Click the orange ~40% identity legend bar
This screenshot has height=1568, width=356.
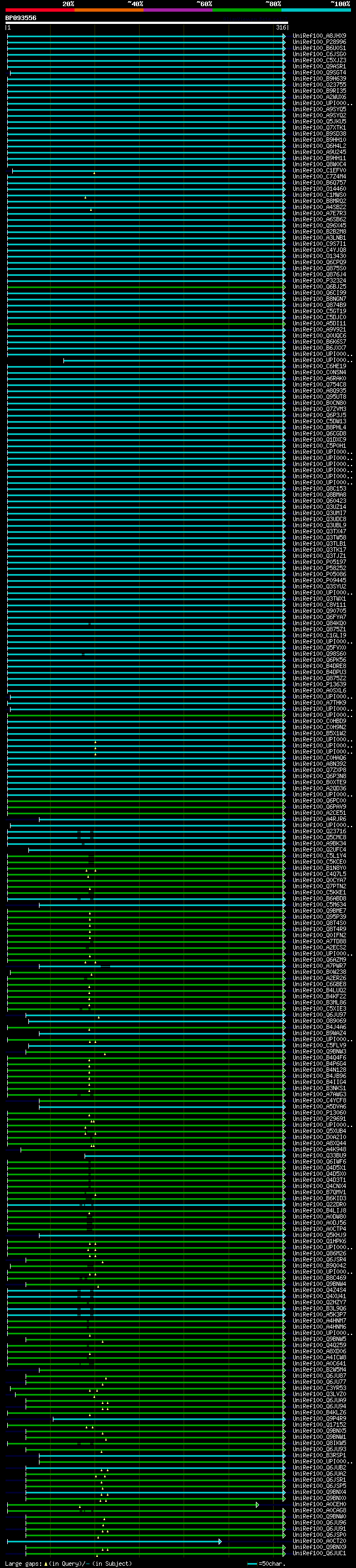click(x=109, y=11)
